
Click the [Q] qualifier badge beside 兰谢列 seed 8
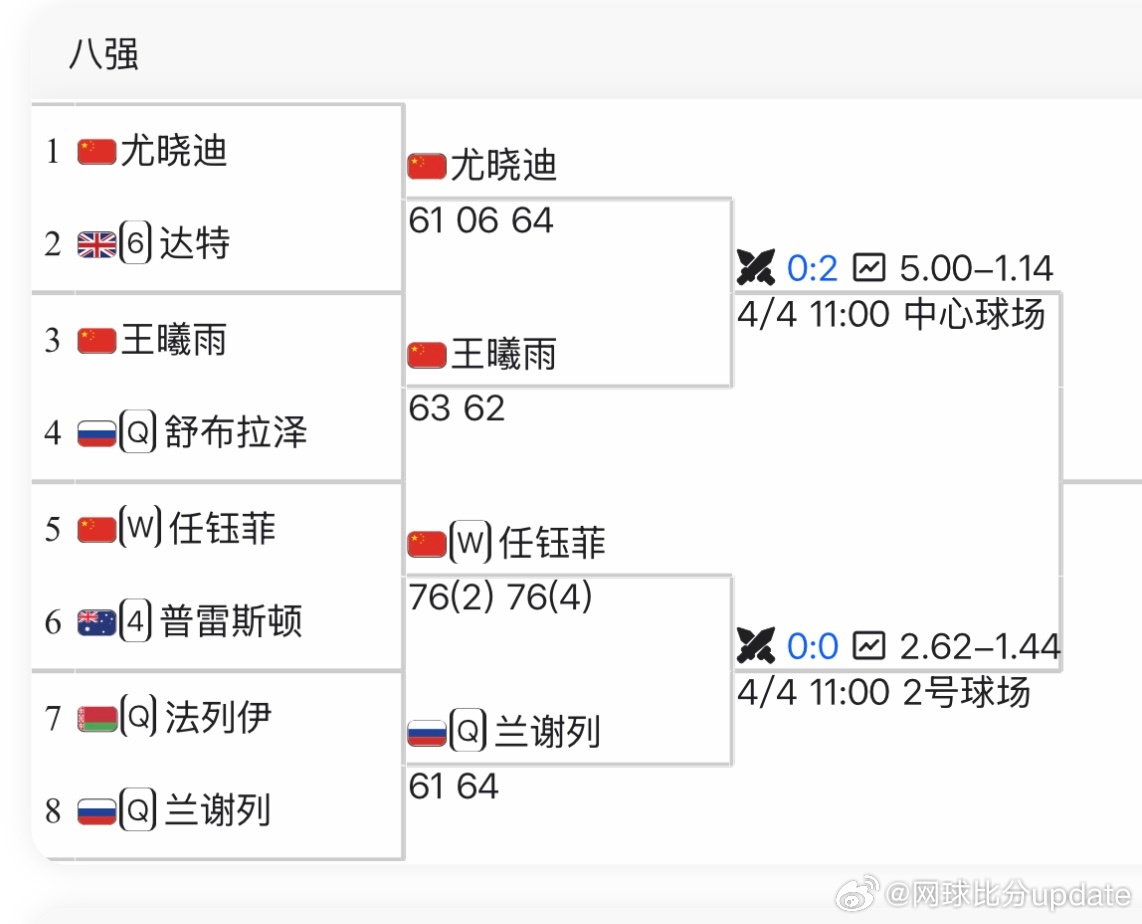(135, 811)
